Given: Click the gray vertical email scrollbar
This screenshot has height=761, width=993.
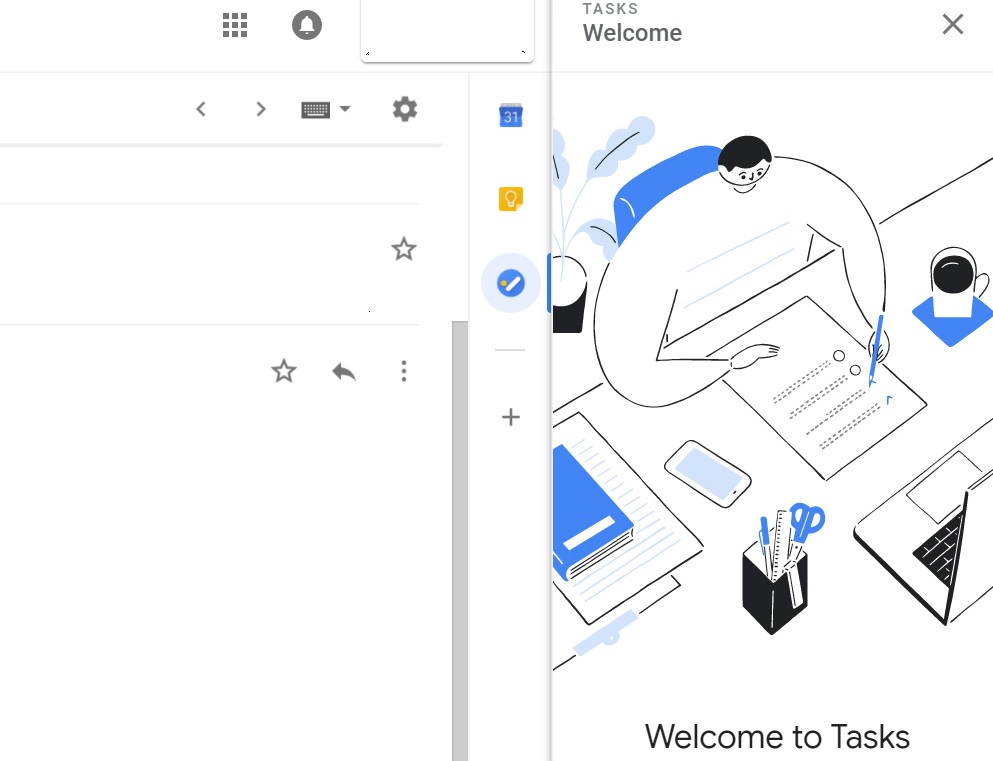Looking at the screenshot, I should point(460,540).
